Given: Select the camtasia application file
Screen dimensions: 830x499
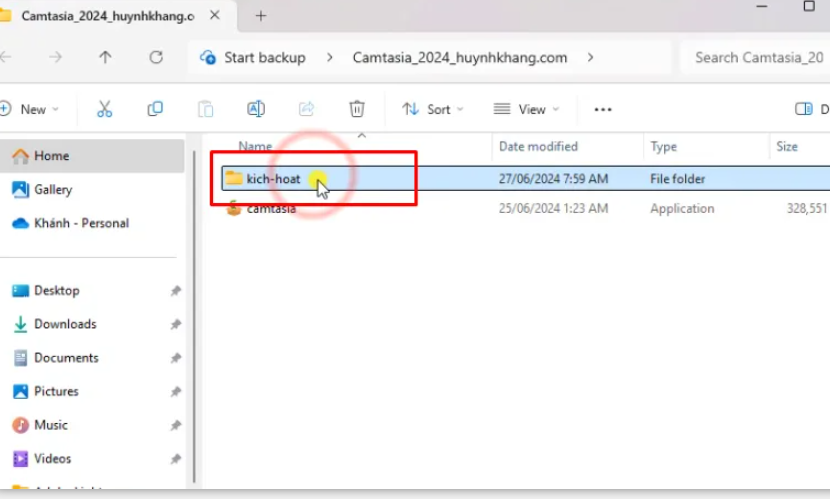Looking at the screenshot, I should [x=271, y=209].
